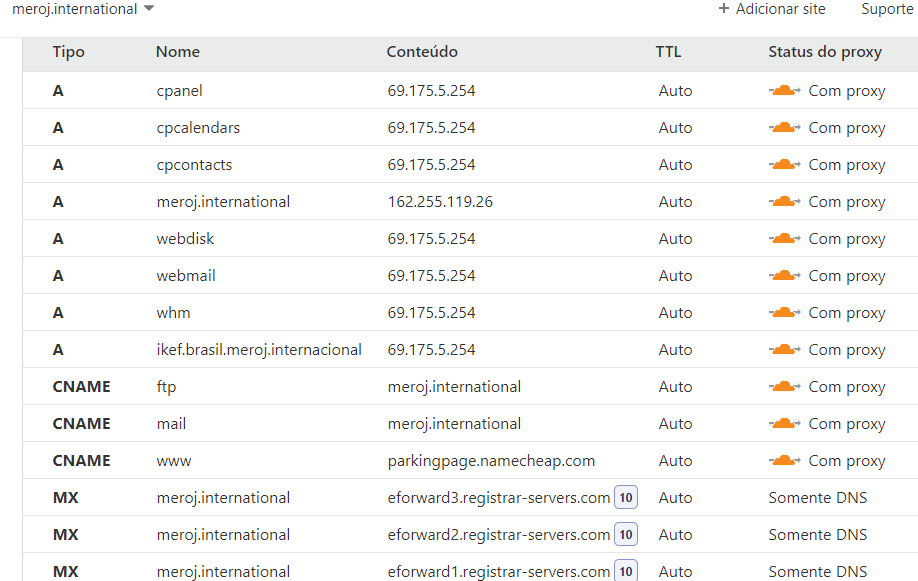Click Somente DNS for eforward3 record
Screen dimensions: 918x581
tap(818, 497)
